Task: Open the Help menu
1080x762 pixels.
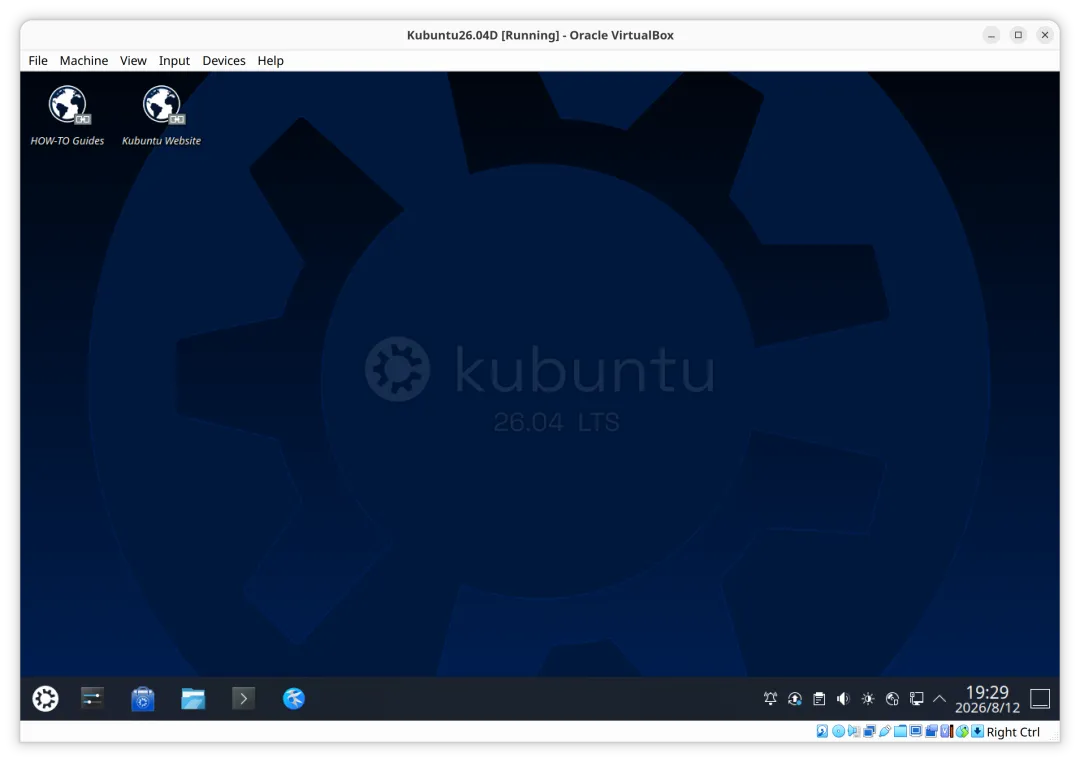Action: 271,61
